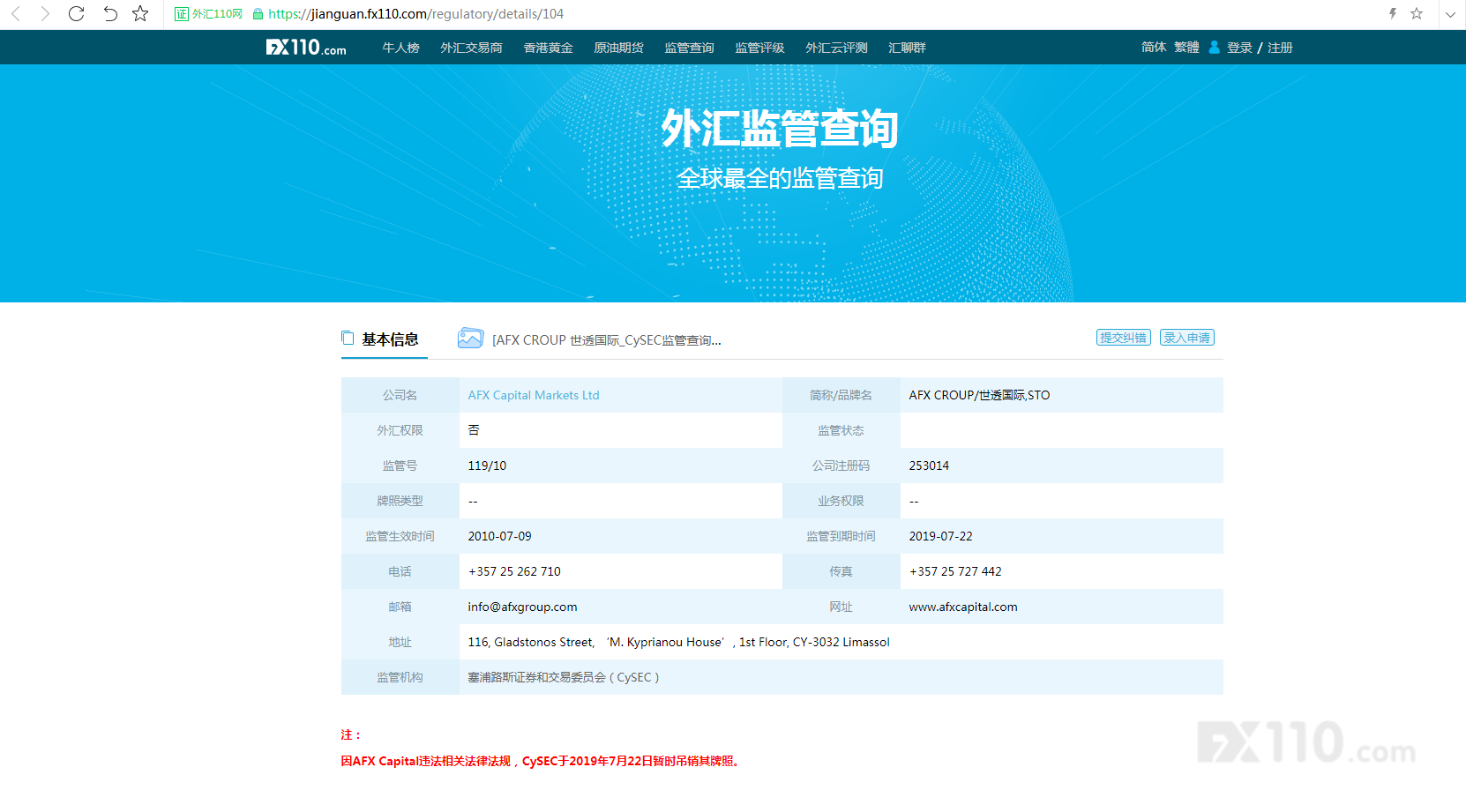The image size is (1466, 812).
Task: Switch language to 简体
Action: (x=1154, y=47)
